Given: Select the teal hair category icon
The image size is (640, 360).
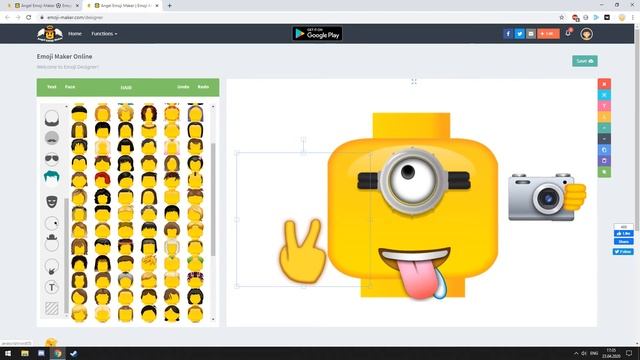Looking at the screenshot, I should pos(52,178).
